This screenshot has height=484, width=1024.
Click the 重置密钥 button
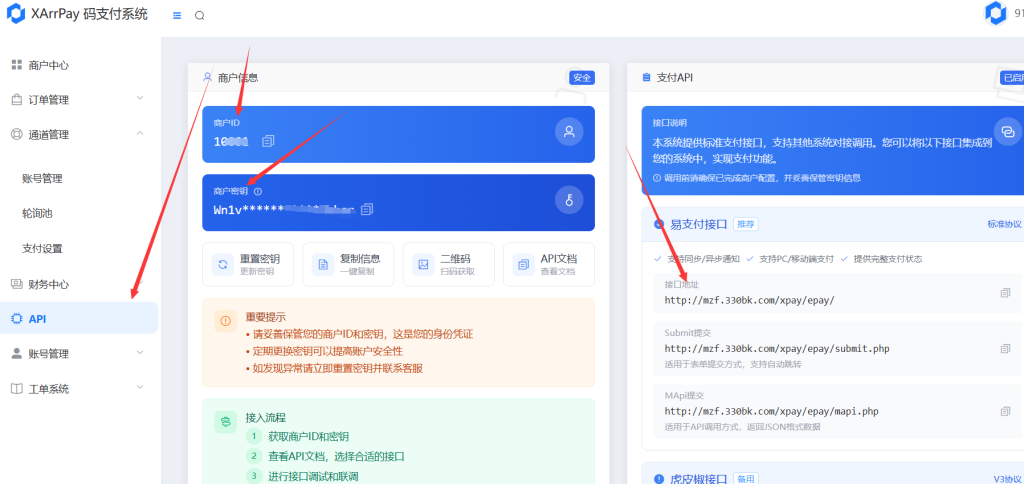[247, 264]
